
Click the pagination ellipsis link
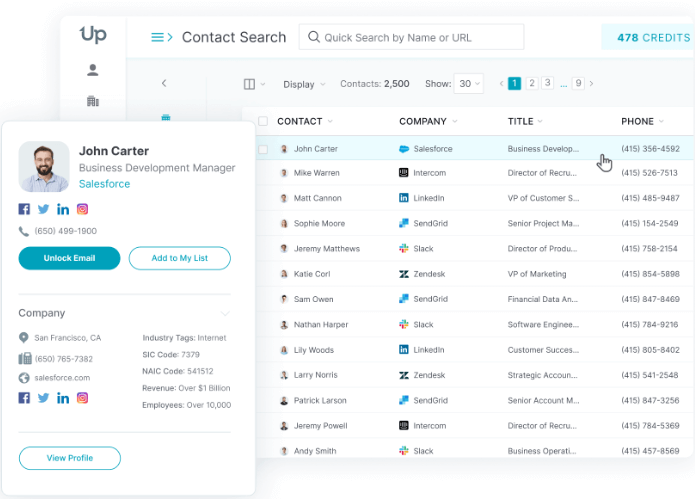563,84
